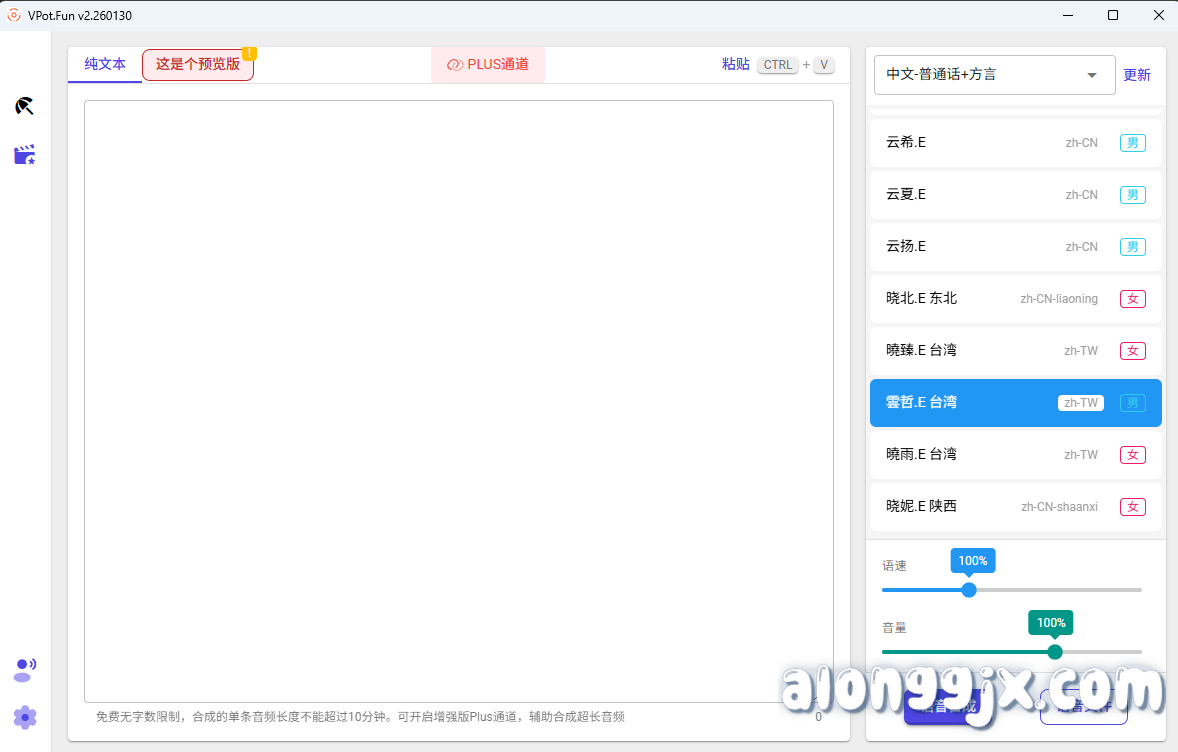Enable the PLUS通道 channel
Viewport: 1178px width, 752px height.
pyautogui.click(x=487, y=64)
